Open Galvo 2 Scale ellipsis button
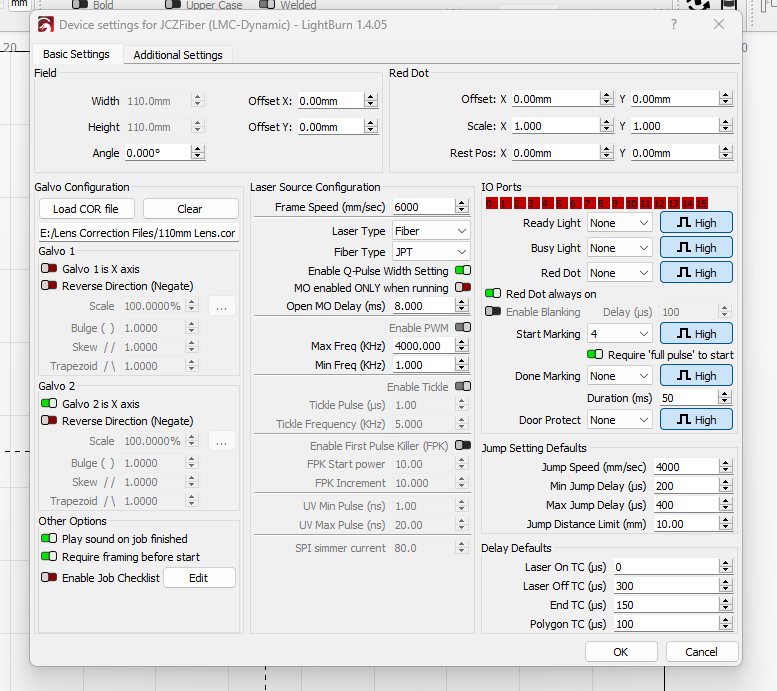777x691 pixels. pyautogui.click(x=222, y=441)
